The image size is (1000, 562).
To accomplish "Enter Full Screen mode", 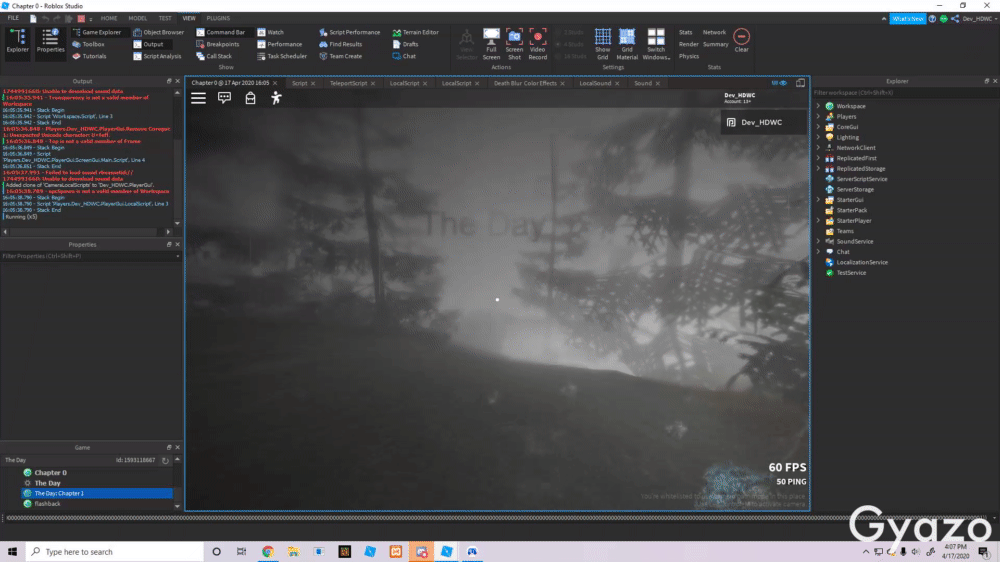I will coord(491,44).
